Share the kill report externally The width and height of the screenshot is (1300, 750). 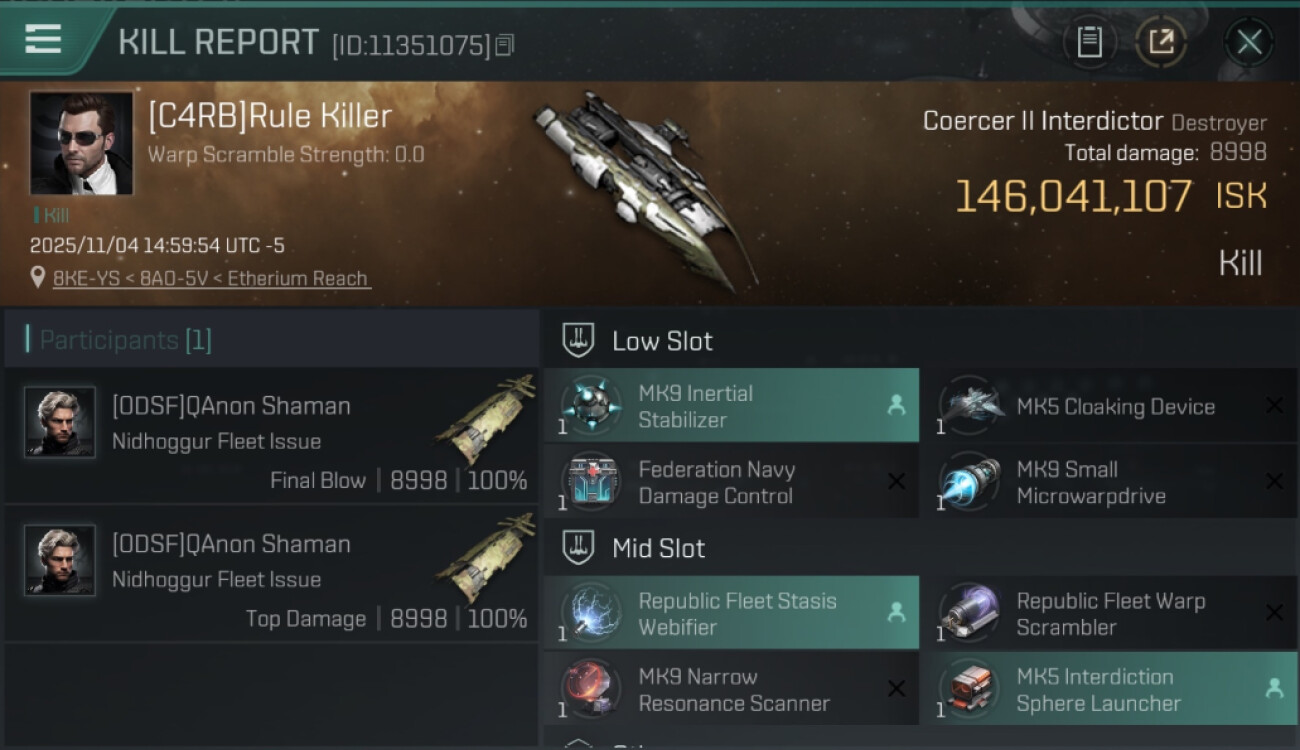coord(1161,42)
